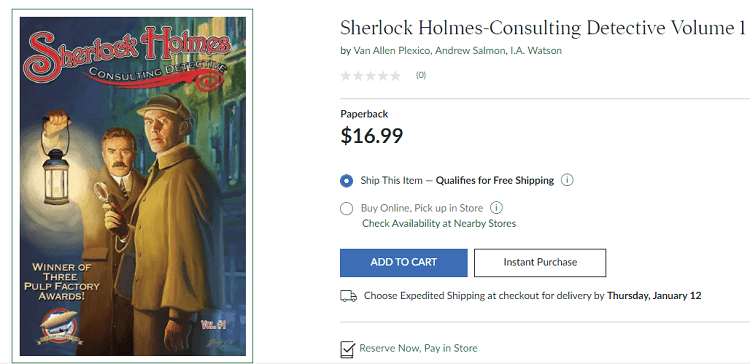Screen dimensions: 750x364
Task: Open the (0) reviews count
Action: click(421, 75)
